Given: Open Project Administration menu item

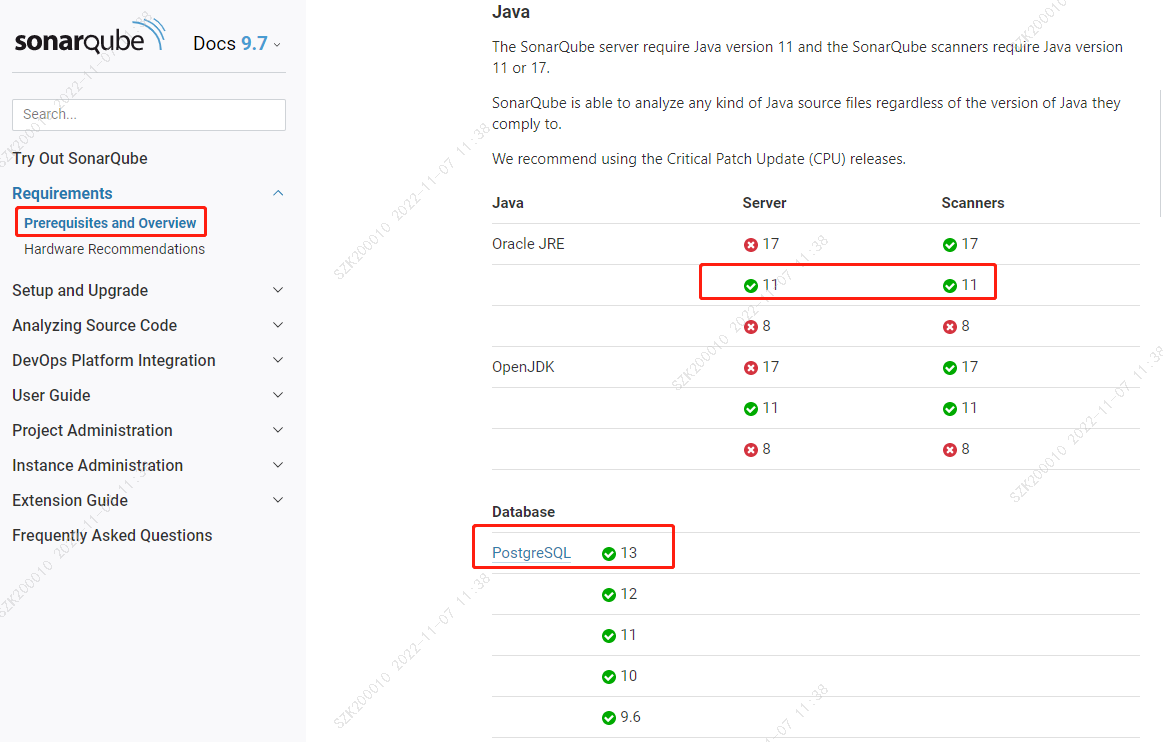Looking at the screenshot, I should (92, 430).
